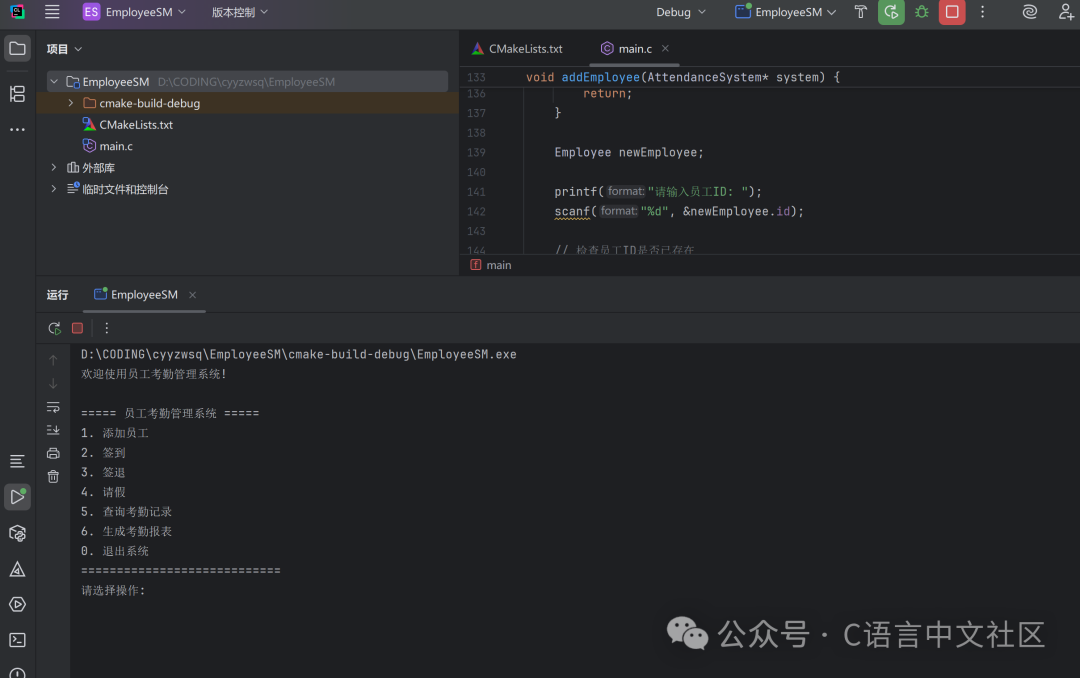Collapse the EmployeeSM root project node
The width and height of the screenshot is (1080, 678).
coord(54,81)
